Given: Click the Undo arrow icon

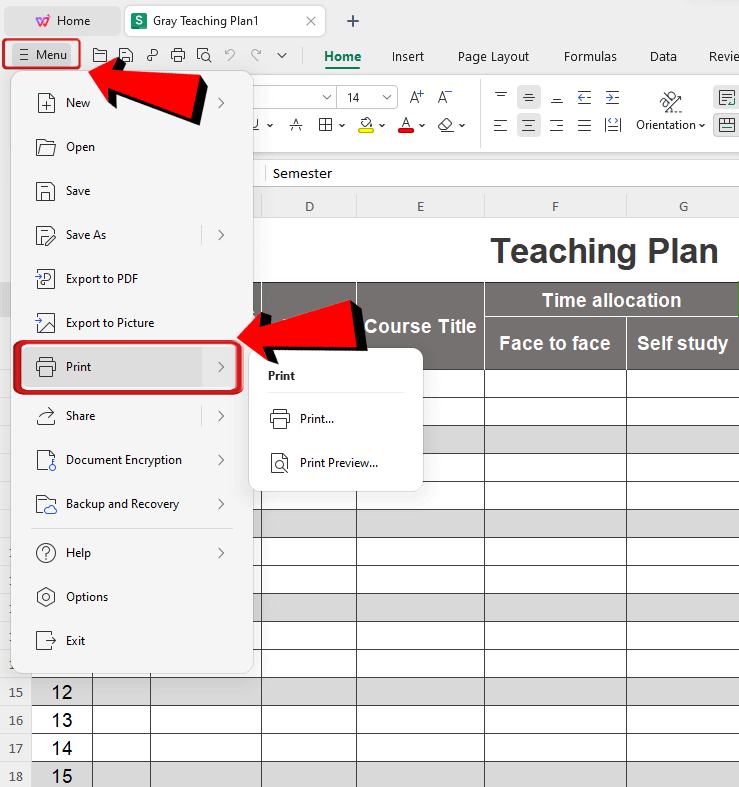Looking at the screenshot, I should click(x=230, y=55).
